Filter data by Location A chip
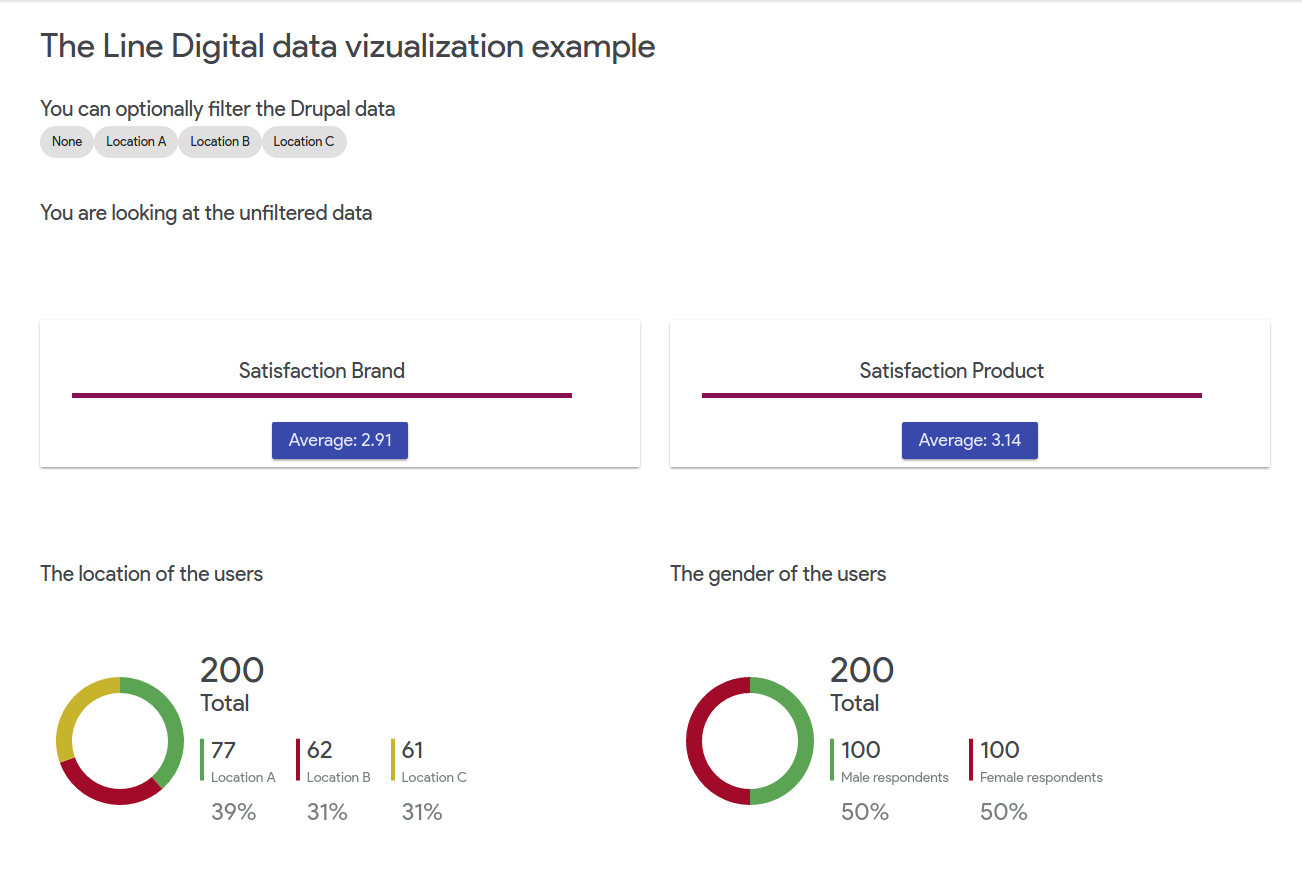The height and width of the screenshot is (877, 1302). pyautogui.click(x=136, y=142)
